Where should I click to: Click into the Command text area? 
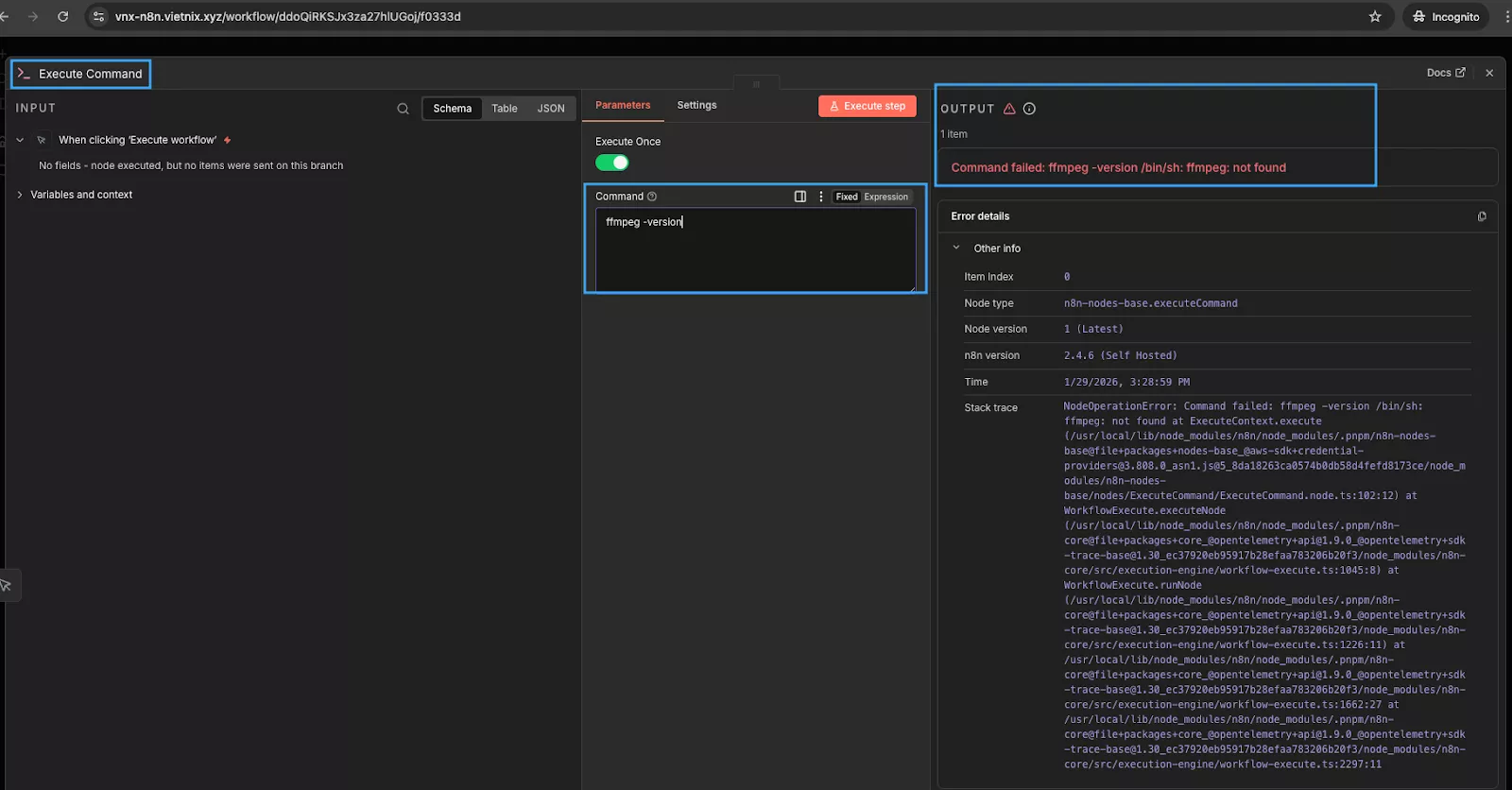[x=754, y=250]
